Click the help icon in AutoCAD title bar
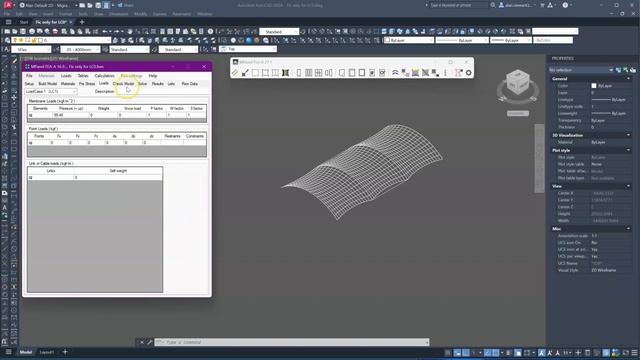 [565, 5]
